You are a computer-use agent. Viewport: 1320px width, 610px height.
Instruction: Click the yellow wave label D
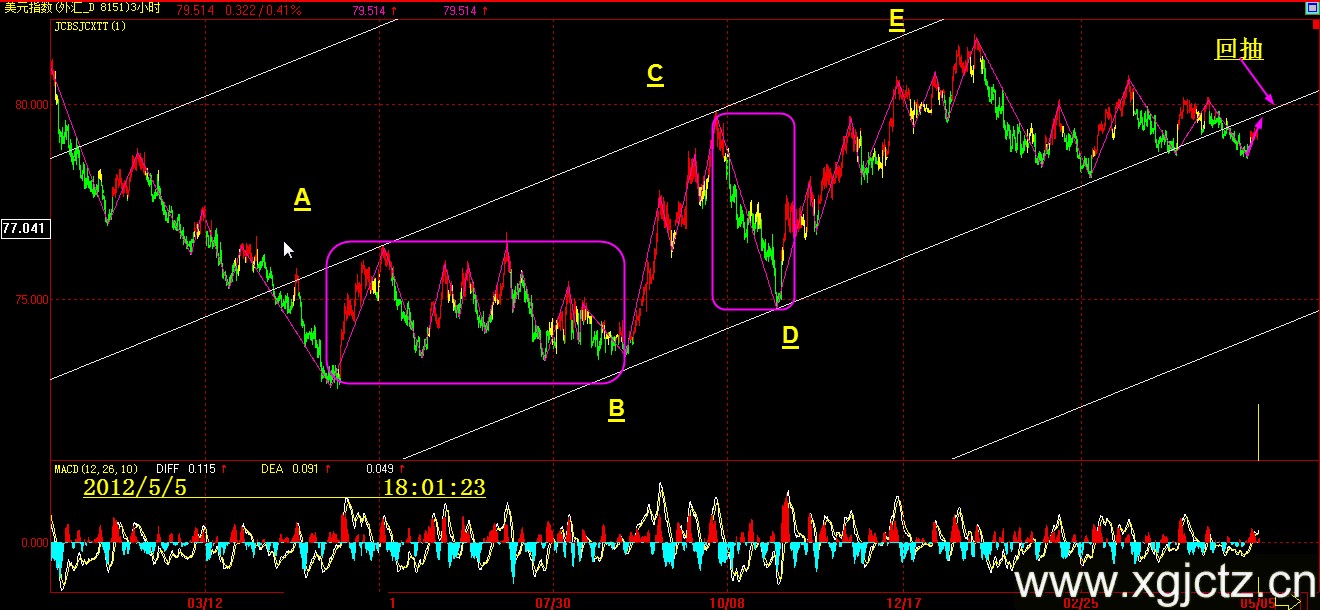(x=790, y=337)
